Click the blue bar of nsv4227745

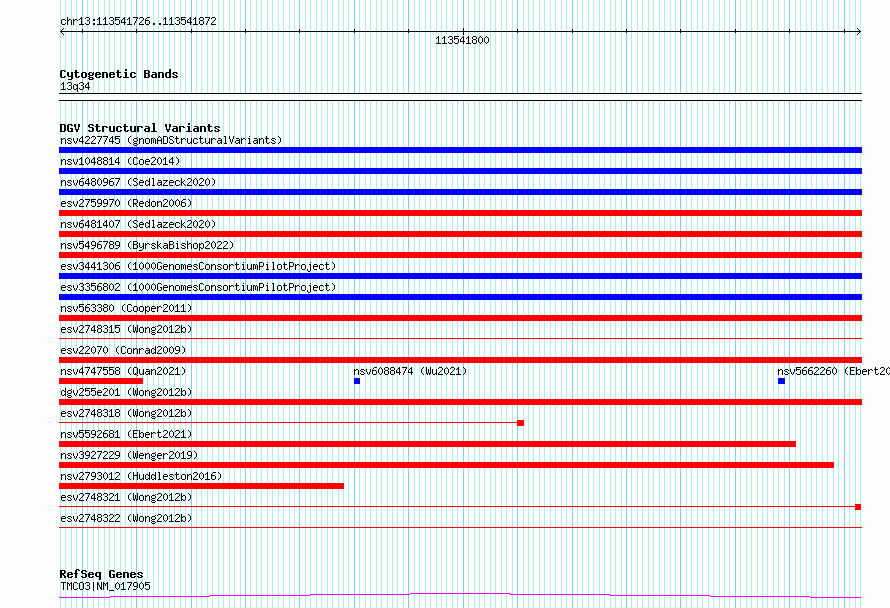pyautogui.click(x=460, y=150)
